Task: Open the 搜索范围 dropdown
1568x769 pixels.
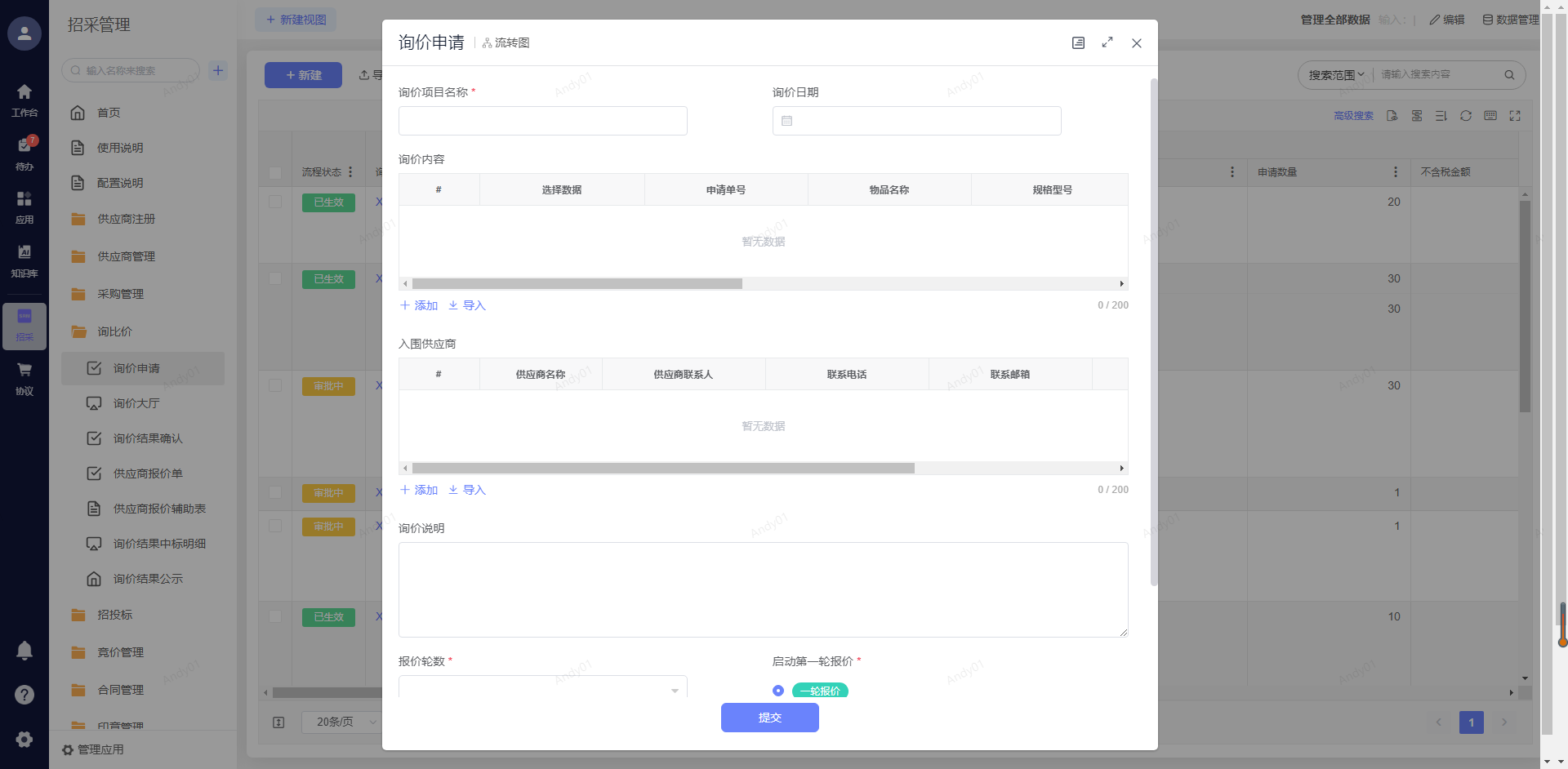Action: (1336, 75)
